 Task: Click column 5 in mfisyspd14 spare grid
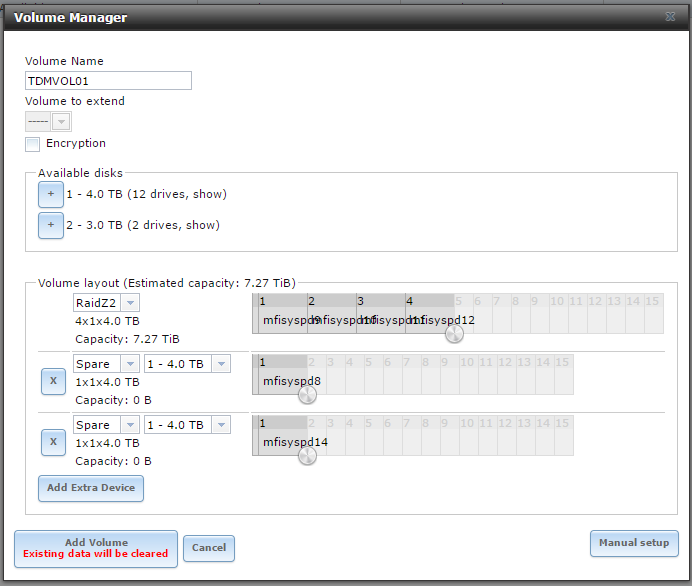click(374, 435)
